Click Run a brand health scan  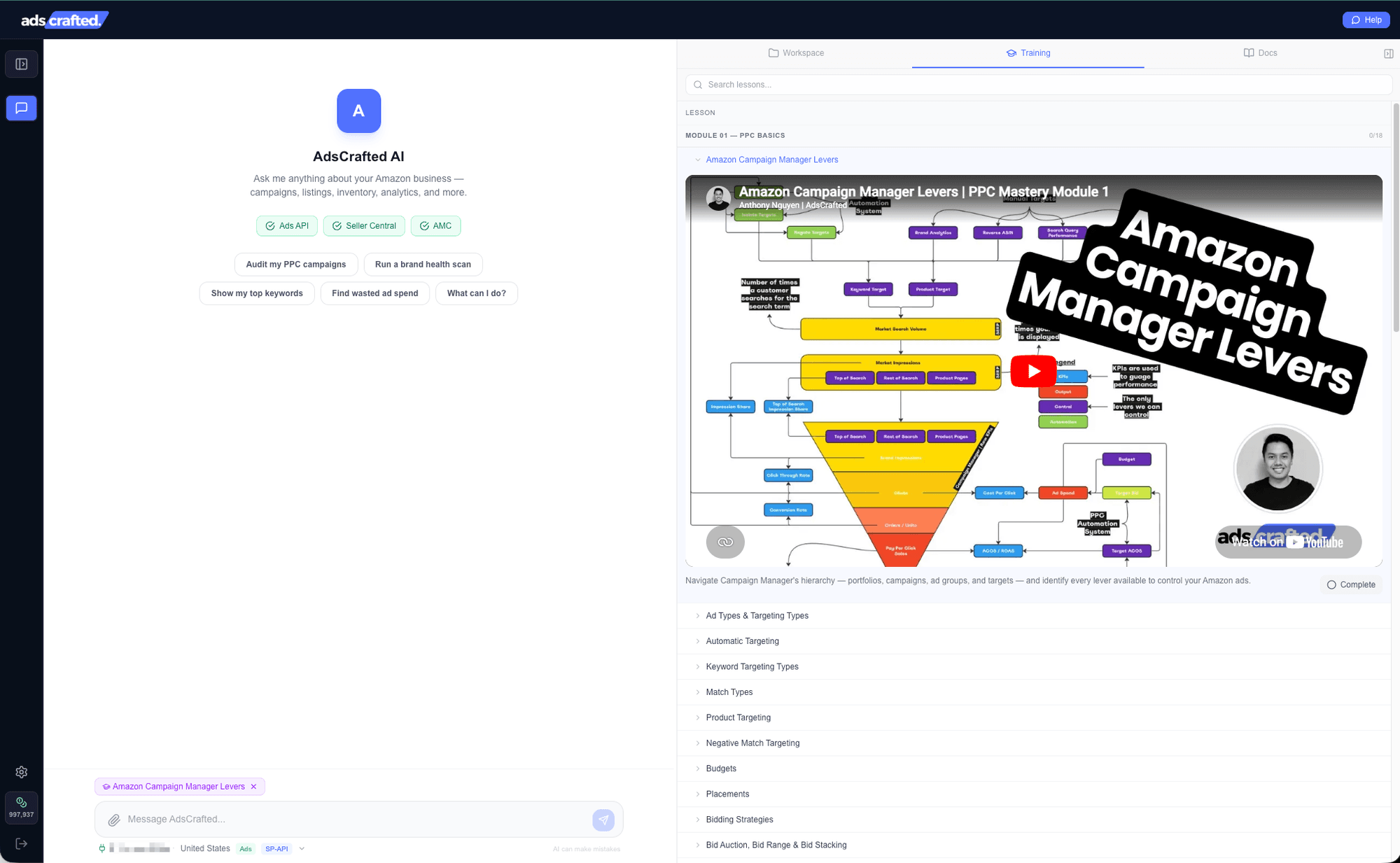click(x=423, y=265)
